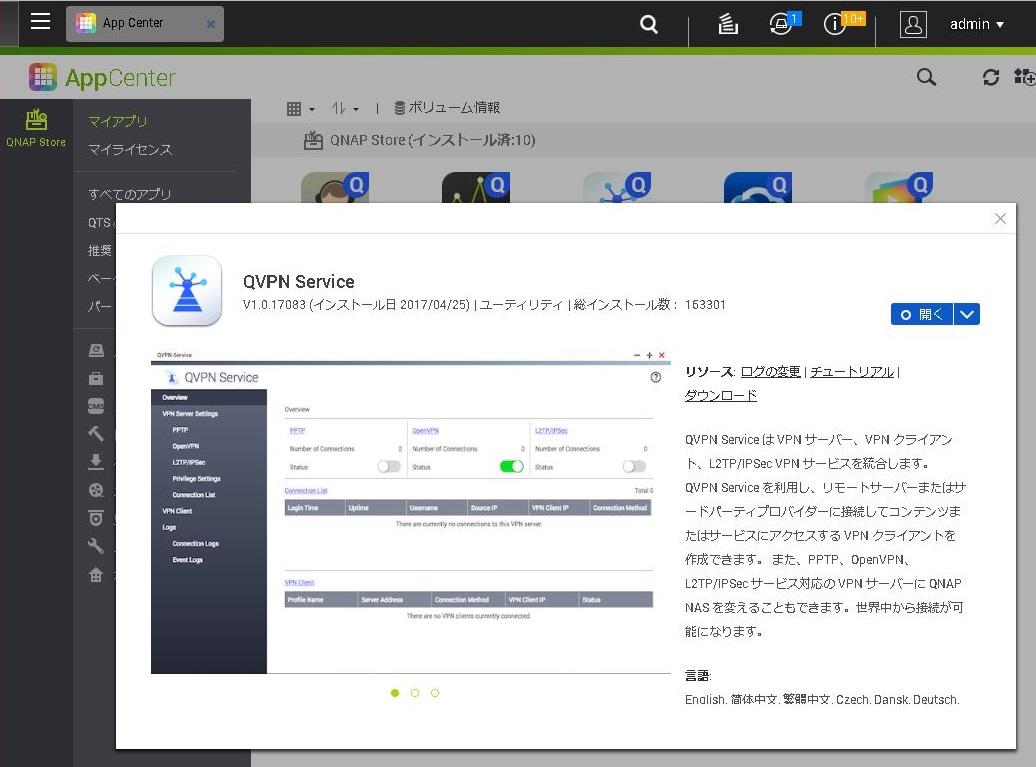Image resolution: width=1036 pixels, height=767 pixels.
Task: Select QTS category in sidebar
Action: (102, 223)
